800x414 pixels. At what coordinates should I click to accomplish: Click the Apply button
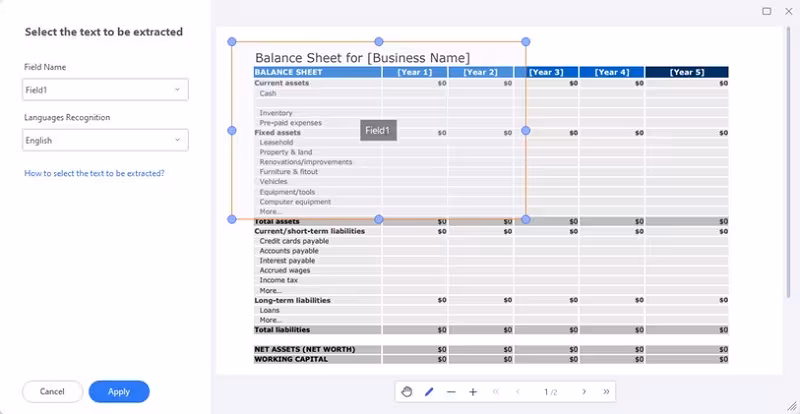pos(119,392)
